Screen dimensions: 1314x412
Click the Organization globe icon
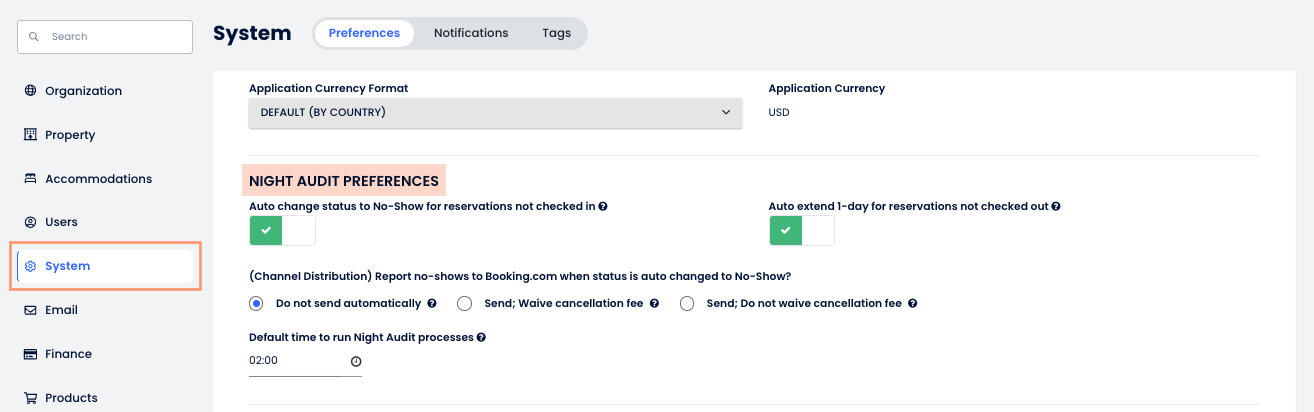point(30,91)
